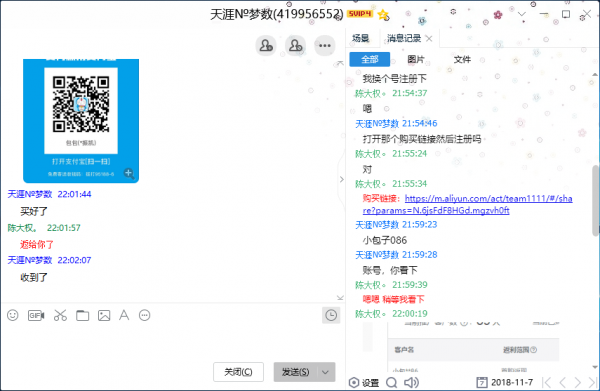Open more input options bubble icon

tap(145, 315)
